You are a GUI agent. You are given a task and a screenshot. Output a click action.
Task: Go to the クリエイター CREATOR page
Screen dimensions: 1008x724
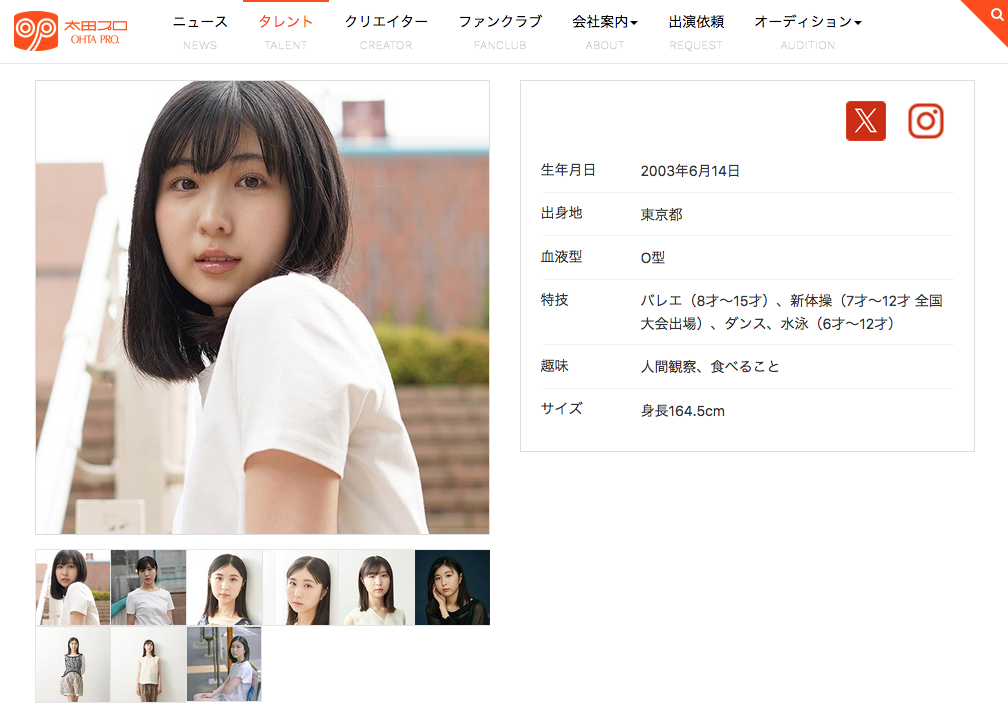(x=386, y=31)
